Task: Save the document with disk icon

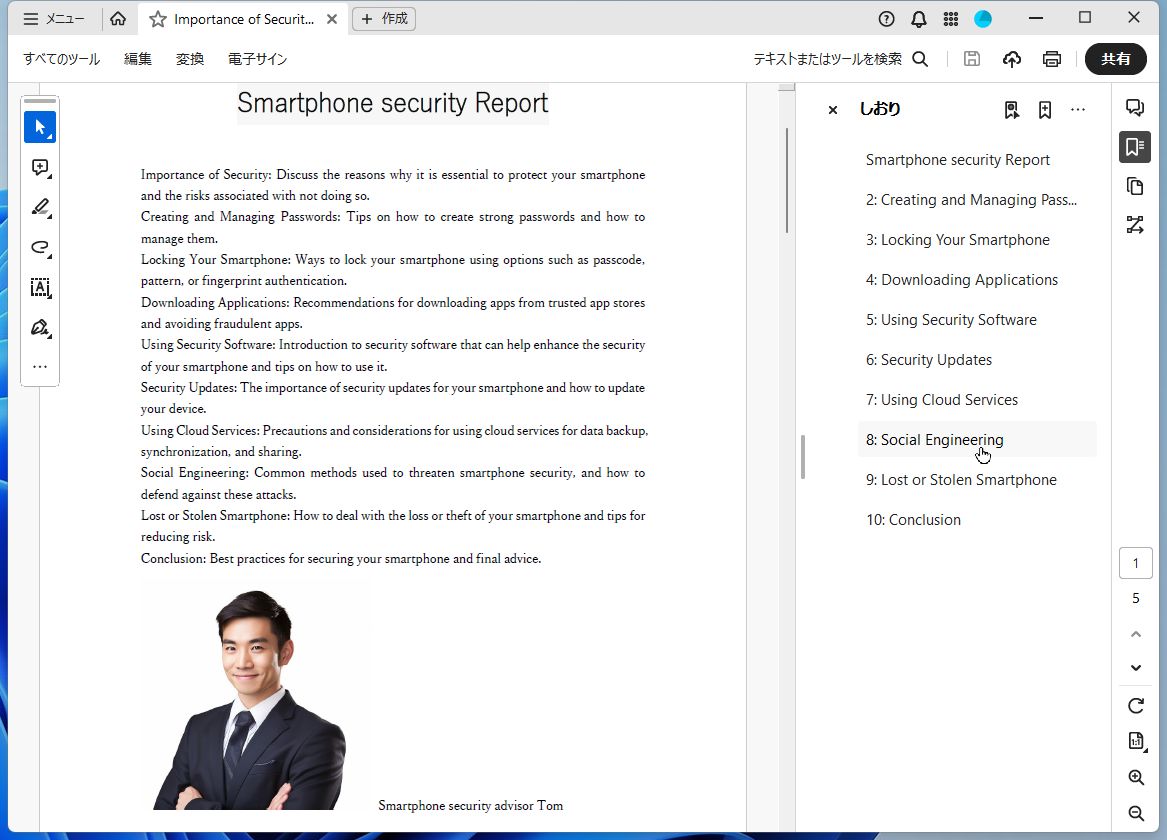Action: pyautogui.click(x=971, y=59)
